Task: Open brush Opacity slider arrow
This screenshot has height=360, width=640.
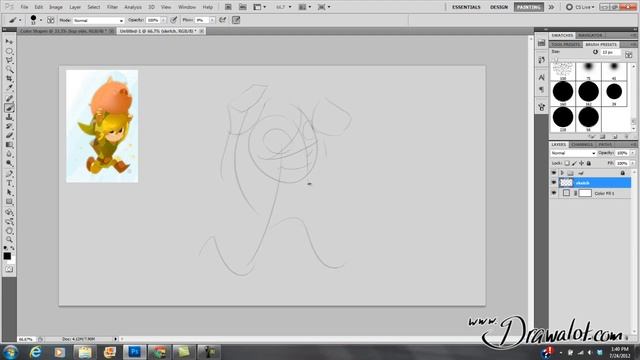Action: 164,20
